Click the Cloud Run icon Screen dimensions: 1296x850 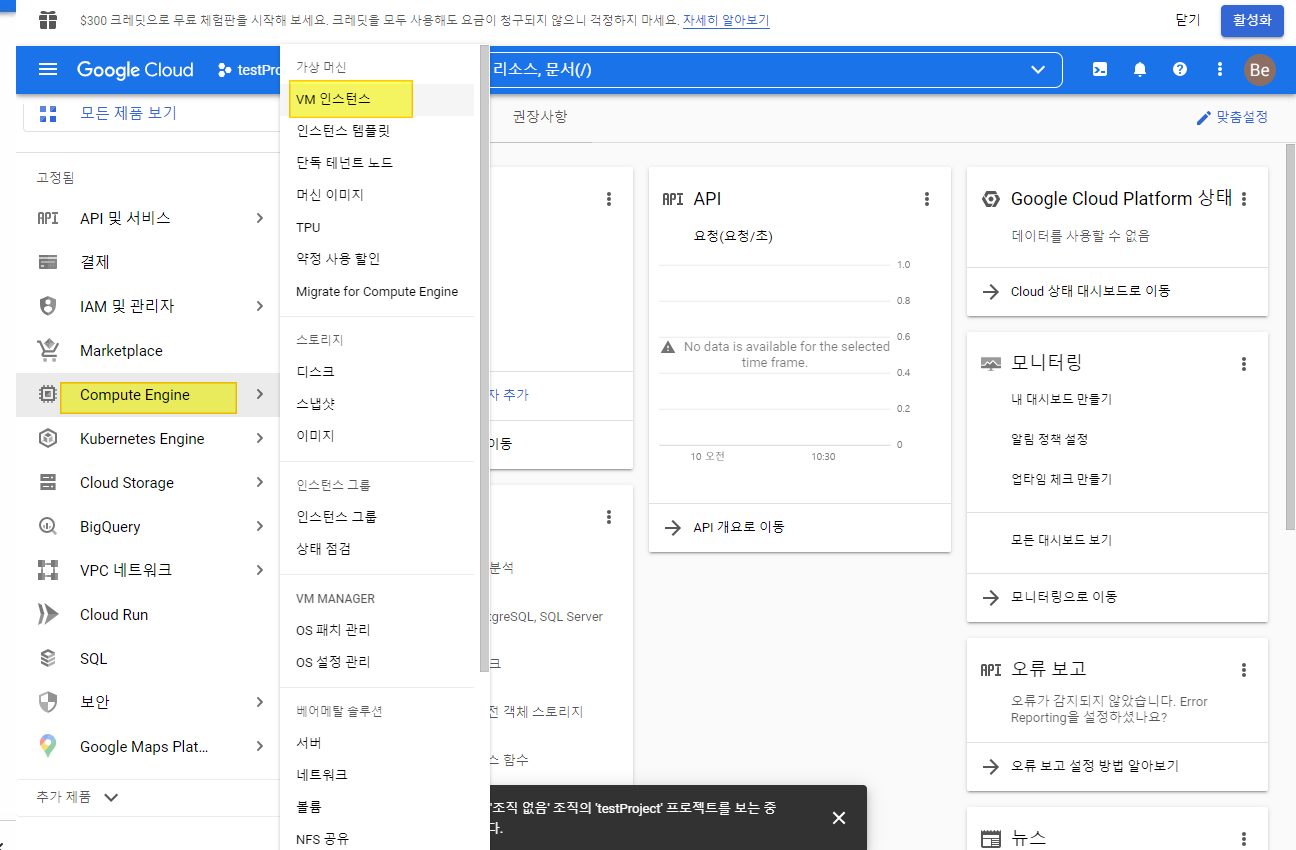point(47,614)
